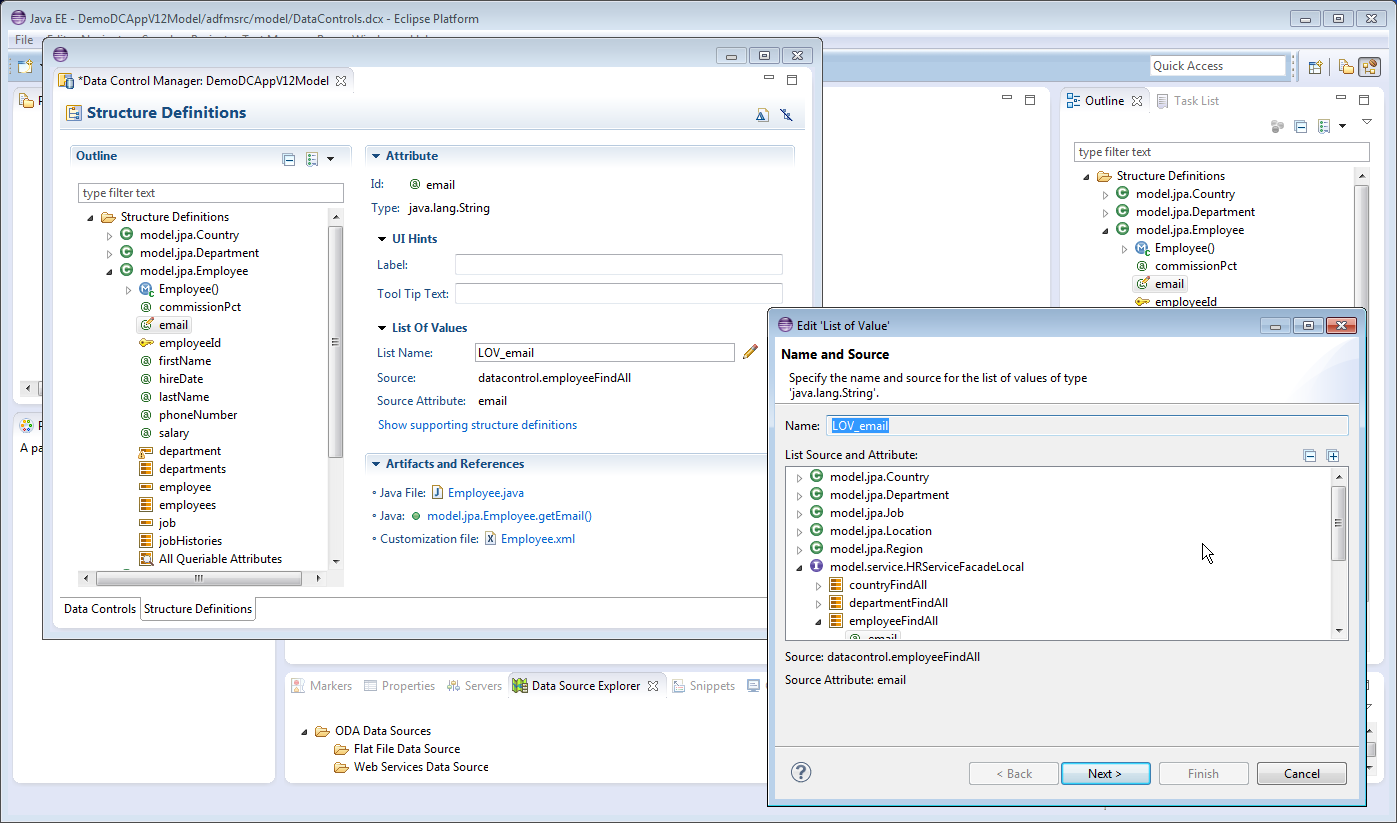The height and width of the screenshot is (823, 1397).
Task: Maximize the right Outline view panel
Action: click(1364, 100)
